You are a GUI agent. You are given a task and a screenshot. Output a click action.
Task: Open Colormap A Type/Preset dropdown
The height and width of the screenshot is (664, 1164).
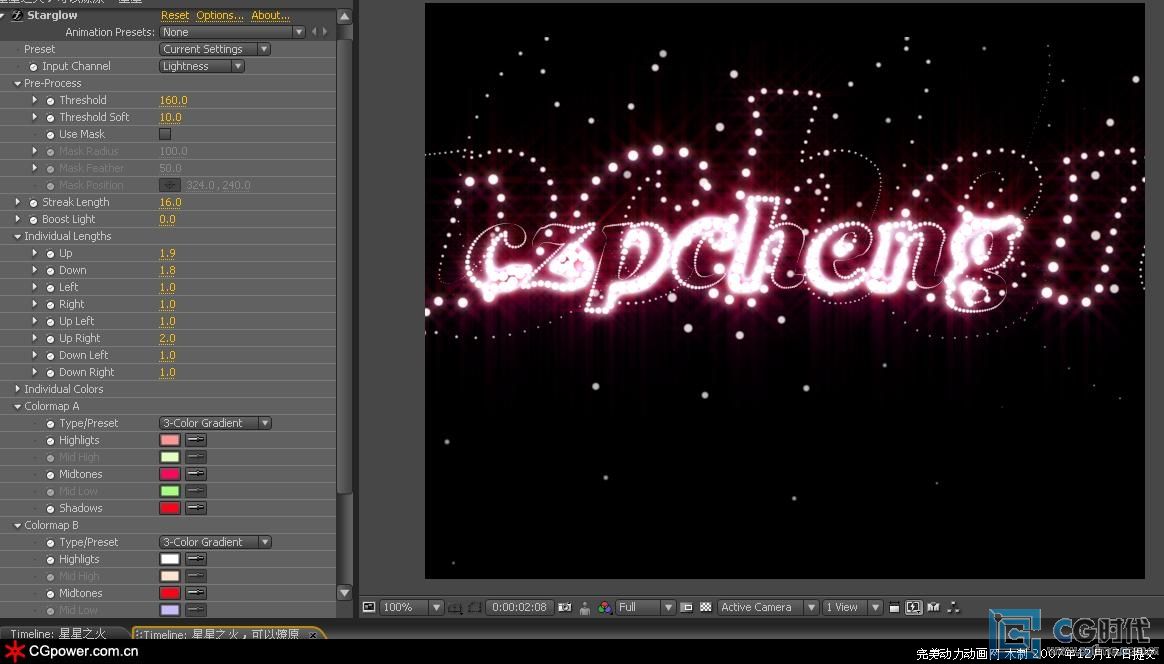[215, 423]
